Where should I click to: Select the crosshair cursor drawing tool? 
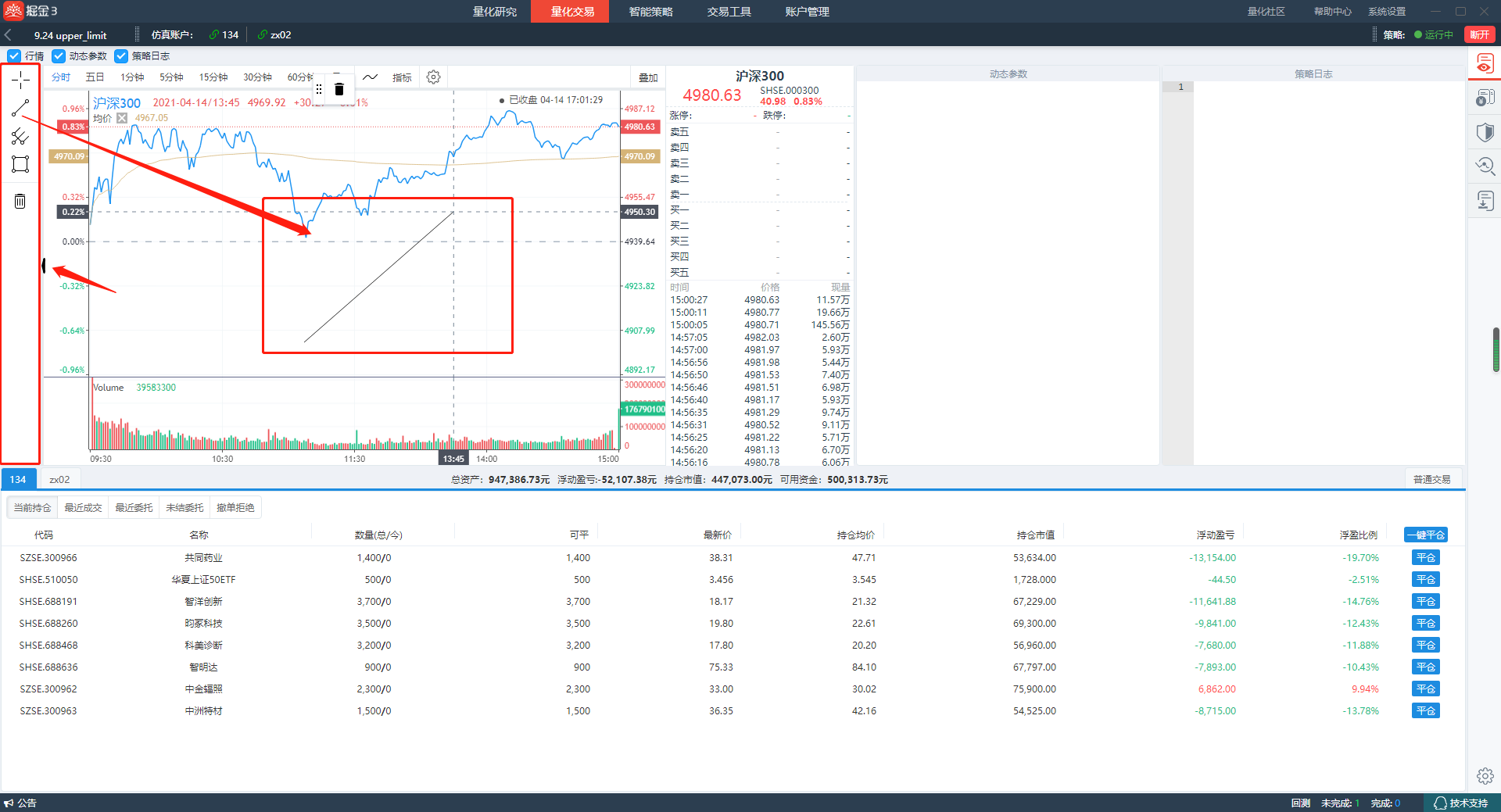point(20,80)
